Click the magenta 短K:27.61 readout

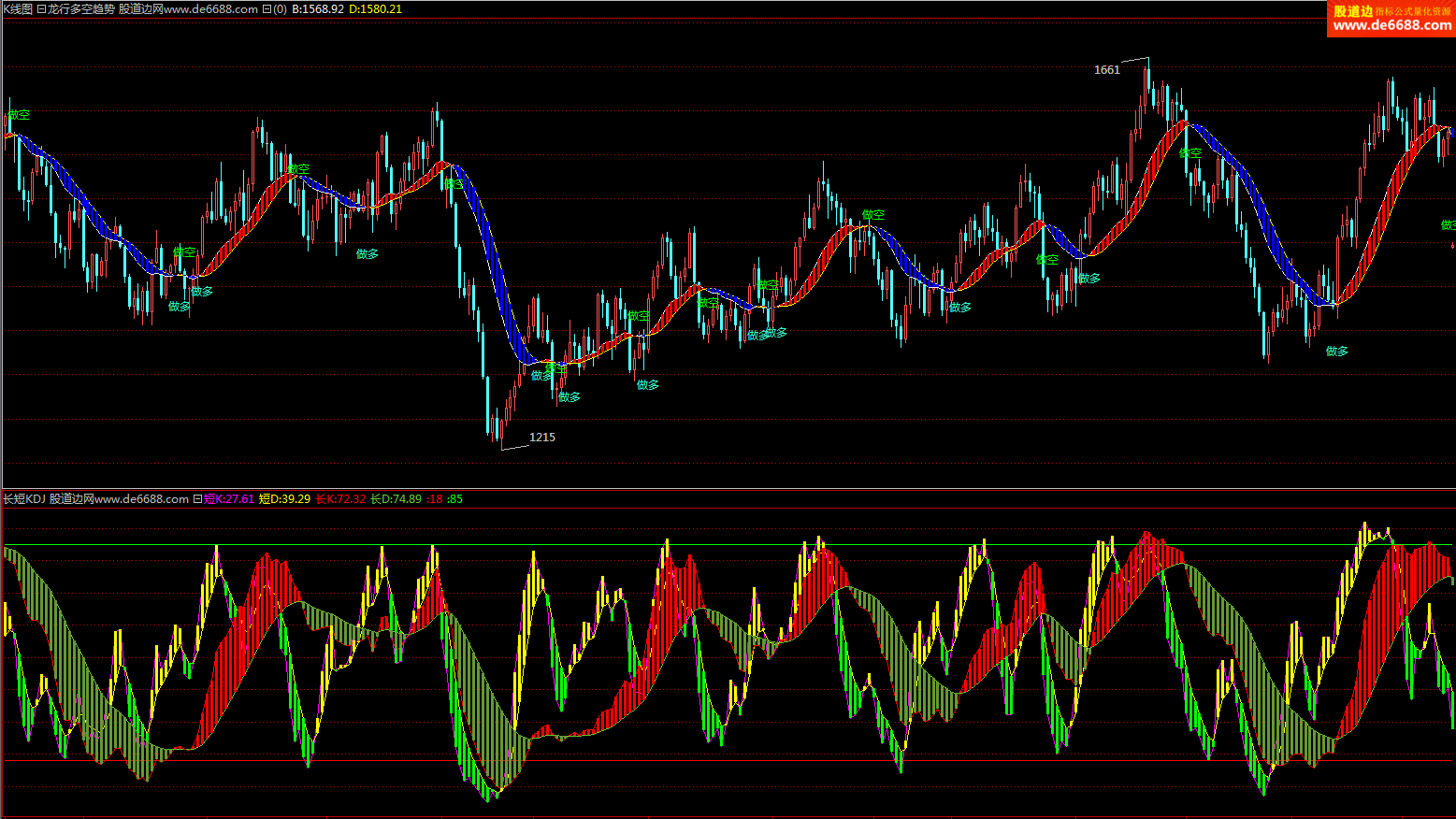click(x=229, y=499)
